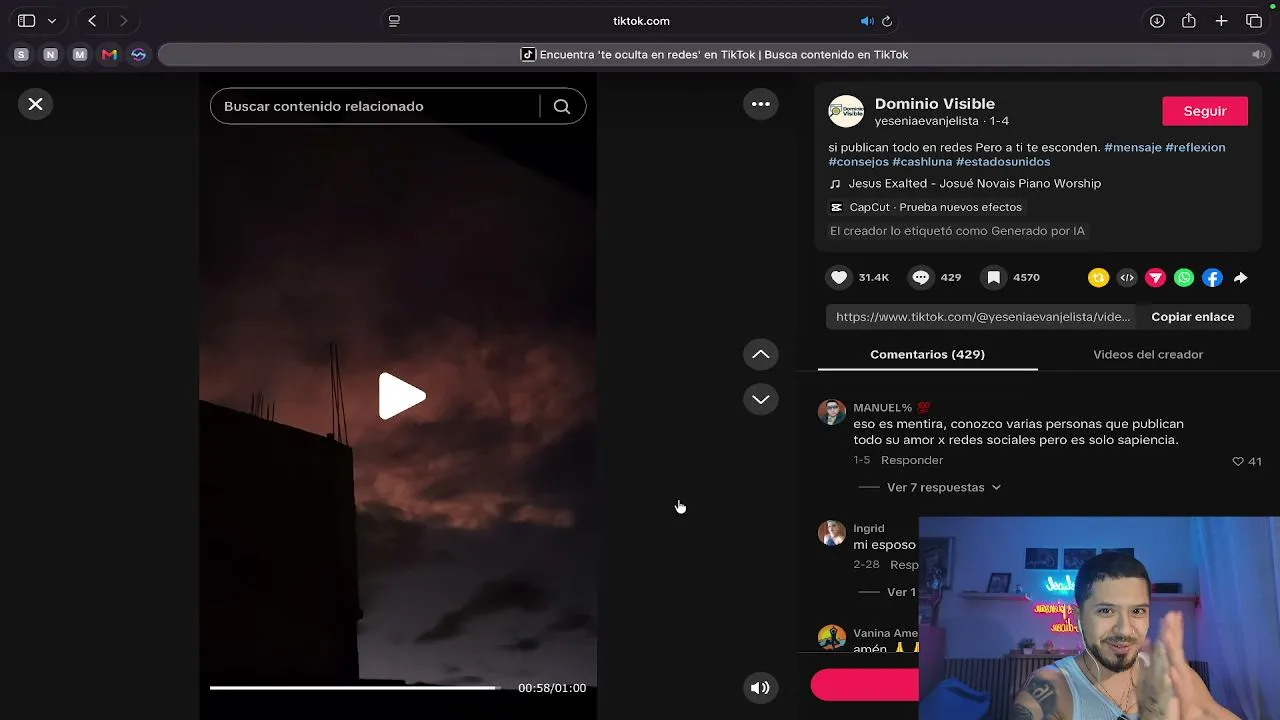Follow Dominio Visible with Seguir button

[x=1204, y=111]
